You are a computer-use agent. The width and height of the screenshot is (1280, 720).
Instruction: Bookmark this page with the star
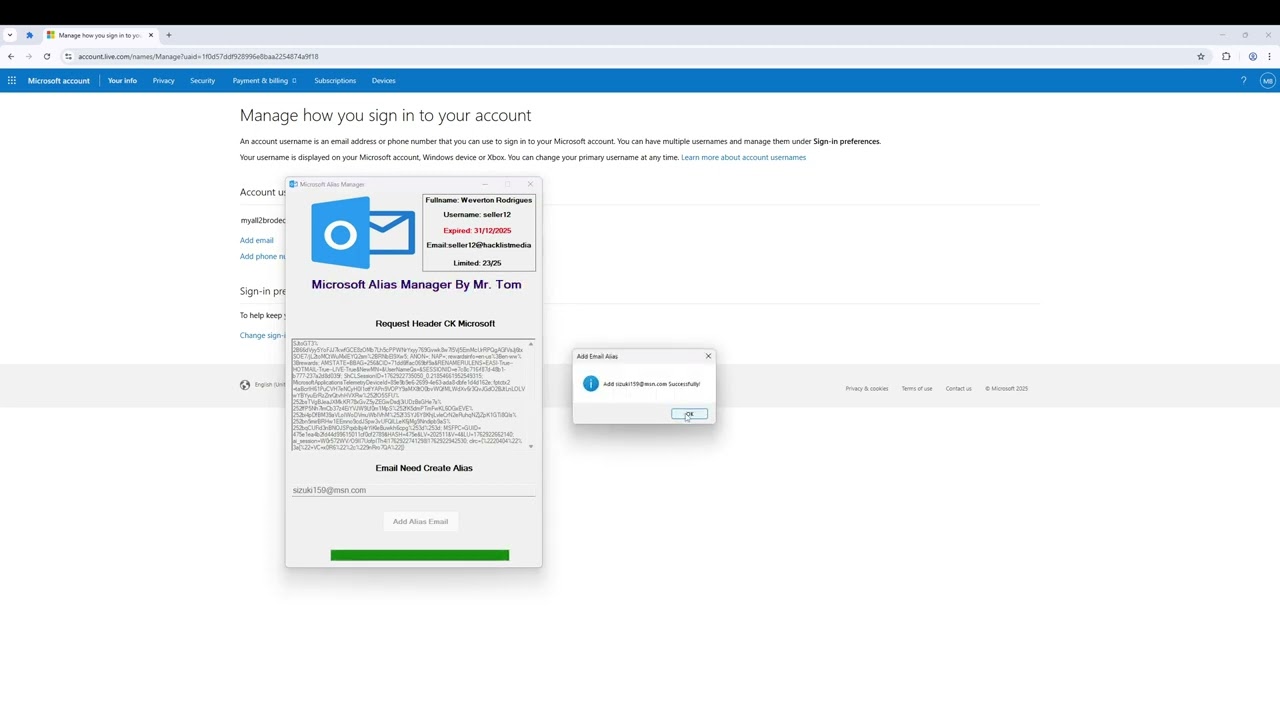point(1201,56)
